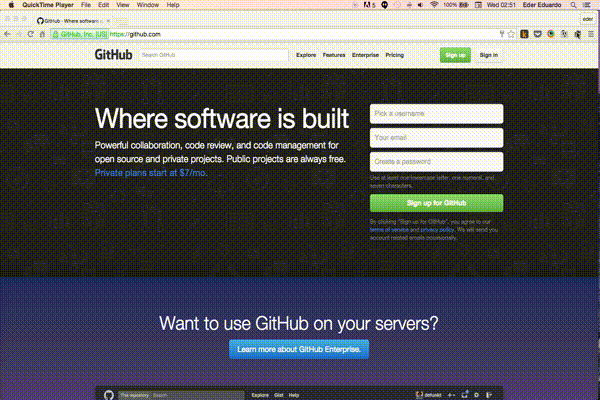Click Learn more about GitHub Enterprise

click(299, 349)
